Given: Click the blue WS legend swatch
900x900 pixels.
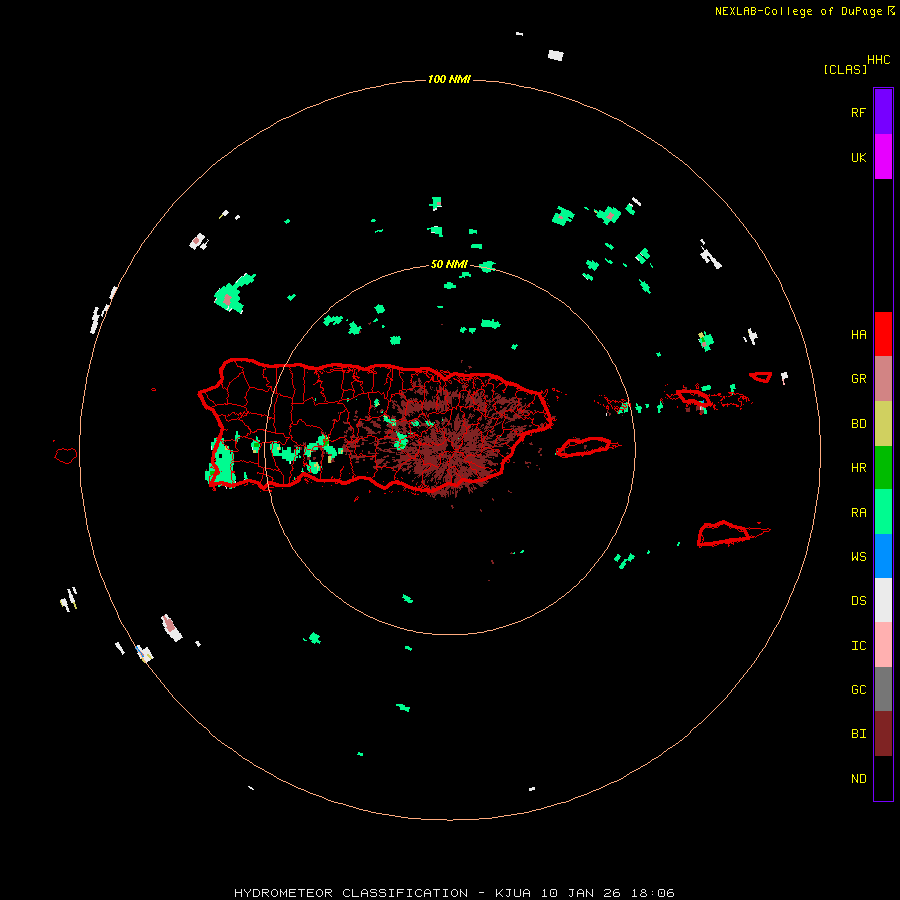Looking at the screenshot, I should click(883, 556).
